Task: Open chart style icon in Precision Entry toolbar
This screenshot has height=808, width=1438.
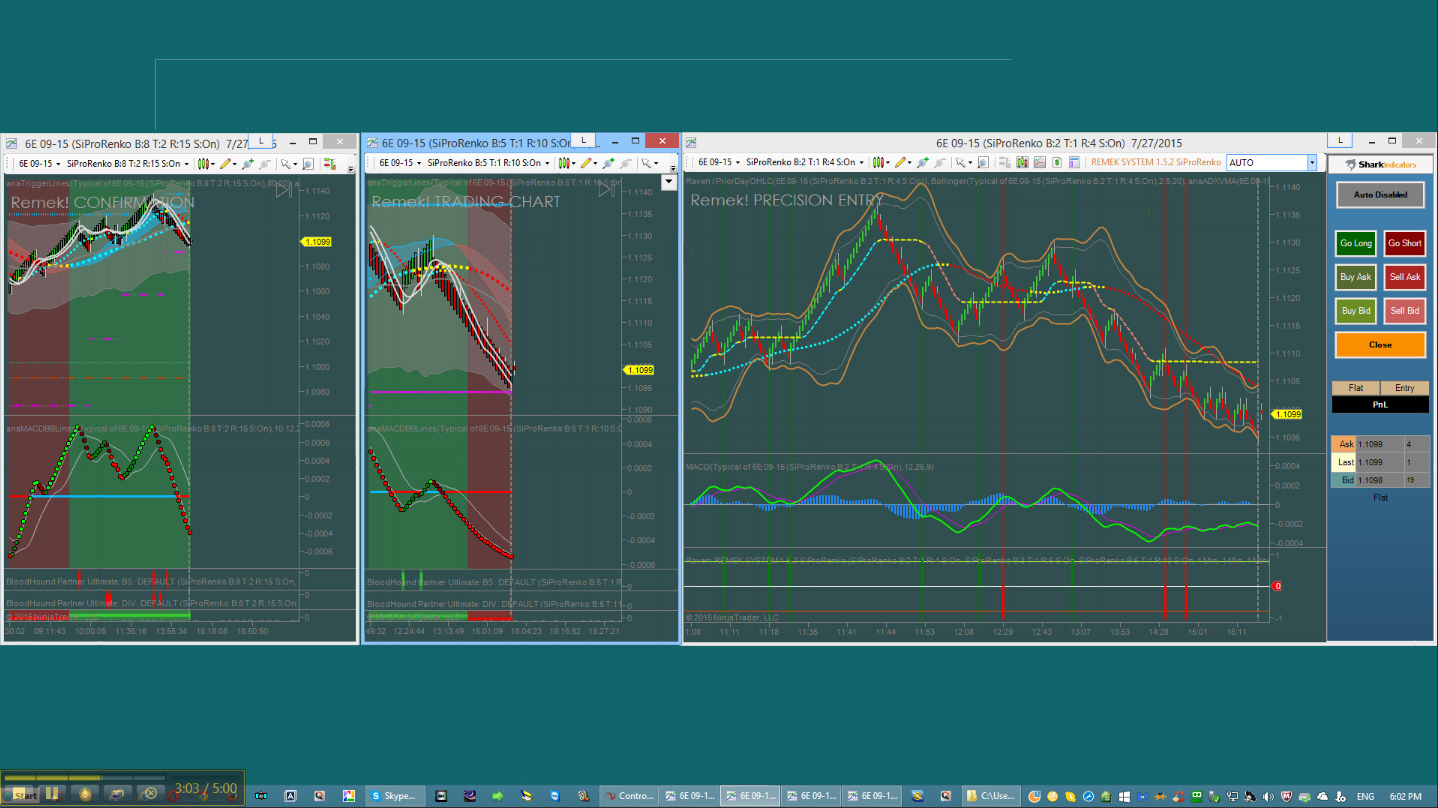Action: coord(877,162)
